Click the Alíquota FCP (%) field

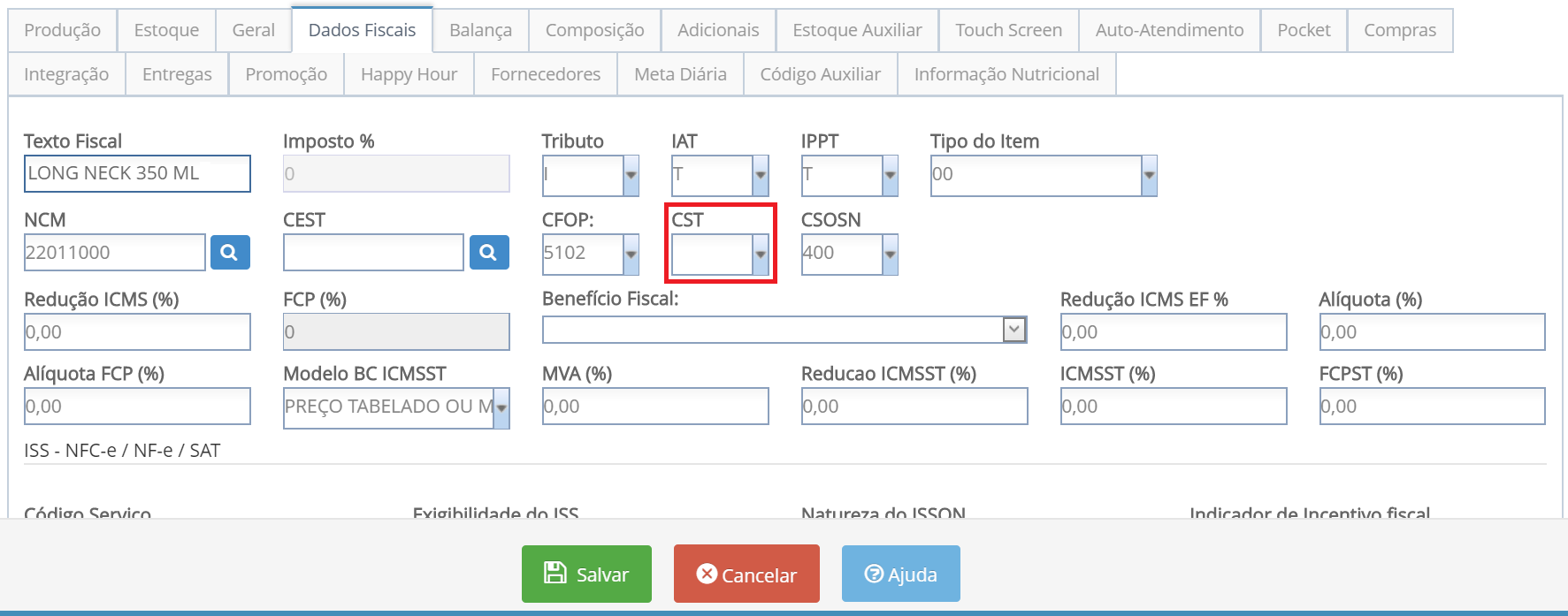pyautogui.click(x=137, y=407)
